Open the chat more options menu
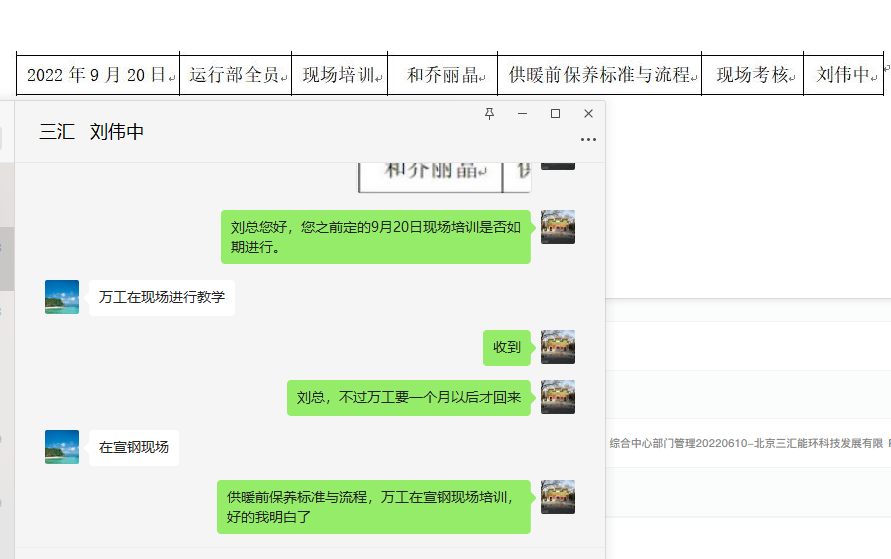891x559 pixels. 588,140
